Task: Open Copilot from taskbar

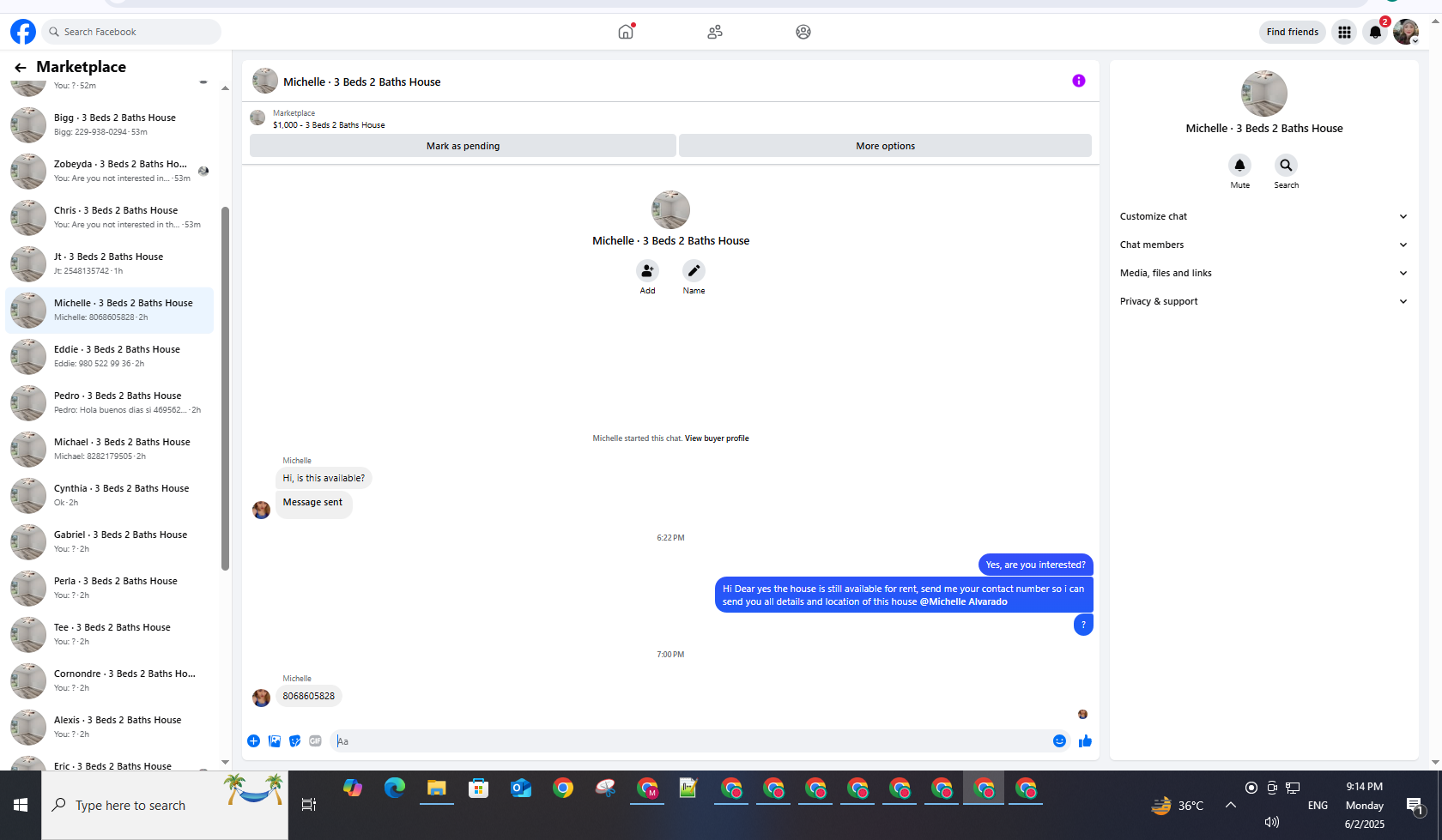Action: point(353,788)
